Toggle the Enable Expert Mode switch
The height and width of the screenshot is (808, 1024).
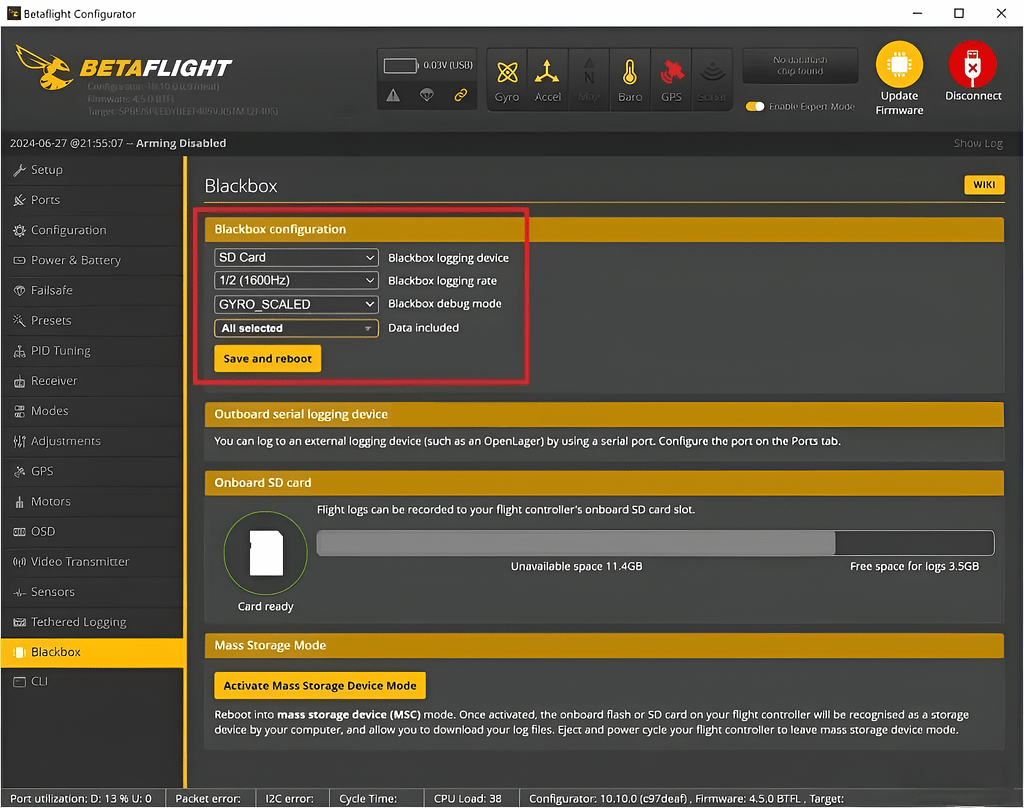[755, 106]
